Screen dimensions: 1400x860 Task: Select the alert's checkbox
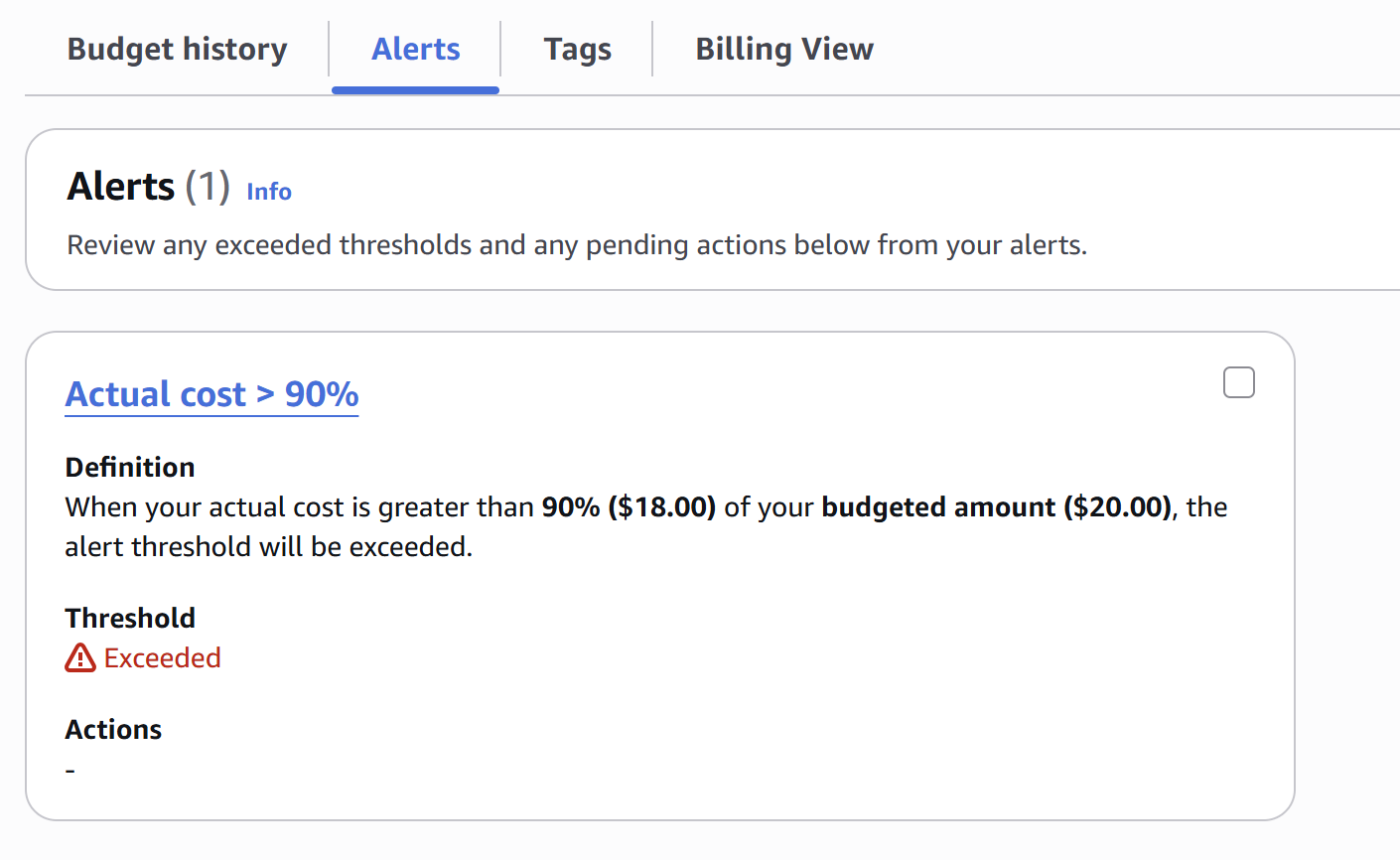click(x=1238, y=382)
